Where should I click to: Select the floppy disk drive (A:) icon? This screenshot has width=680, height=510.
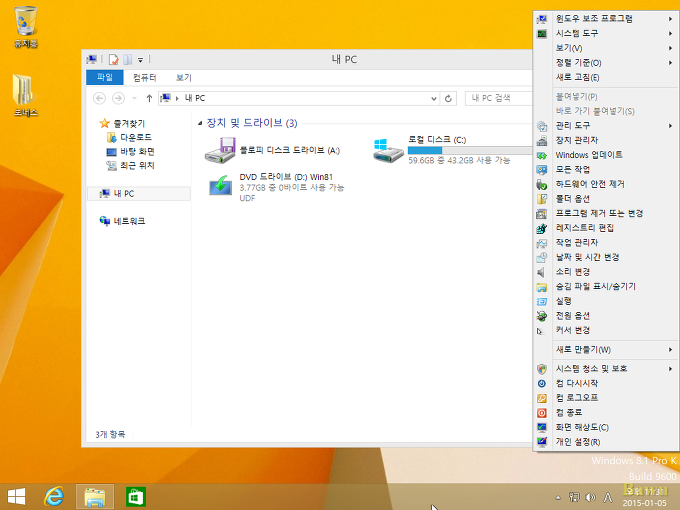point(220,150)
